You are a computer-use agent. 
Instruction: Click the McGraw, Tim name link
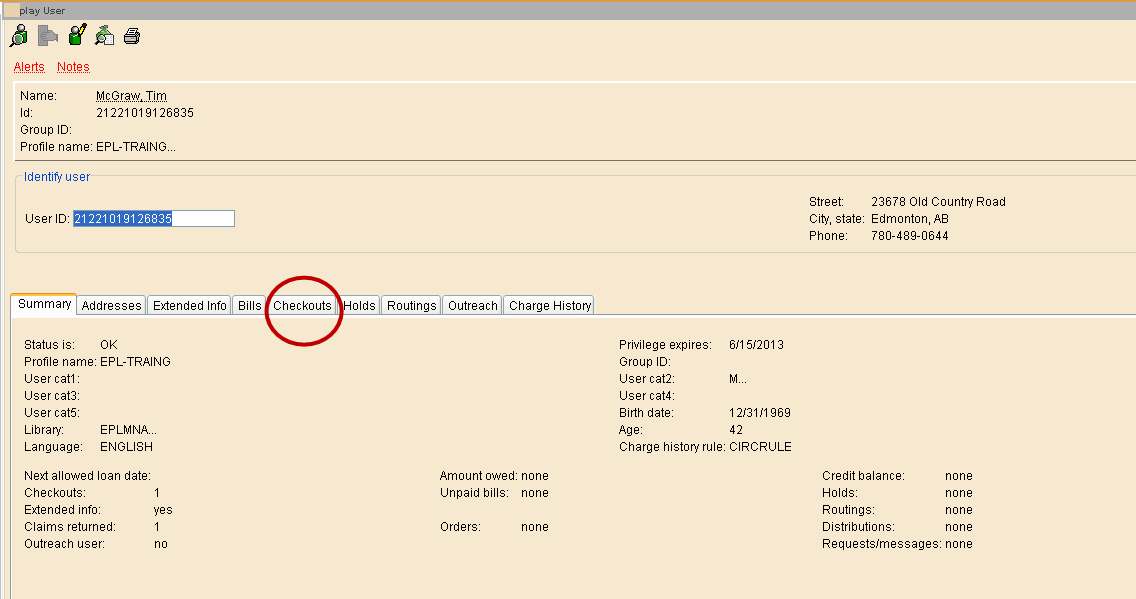(131, 96)
